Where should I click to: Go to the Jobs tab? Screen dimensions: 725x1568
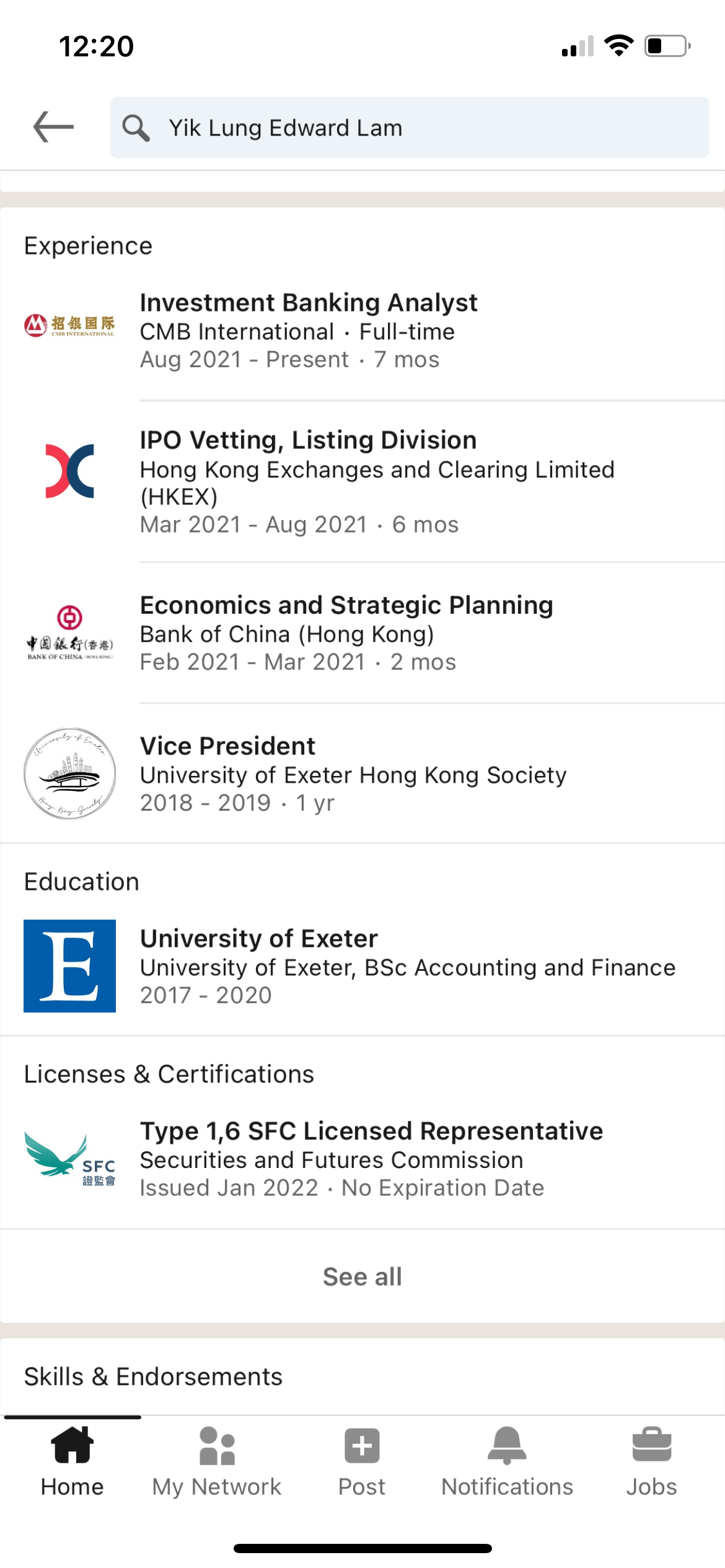[x=651, y=1460]
